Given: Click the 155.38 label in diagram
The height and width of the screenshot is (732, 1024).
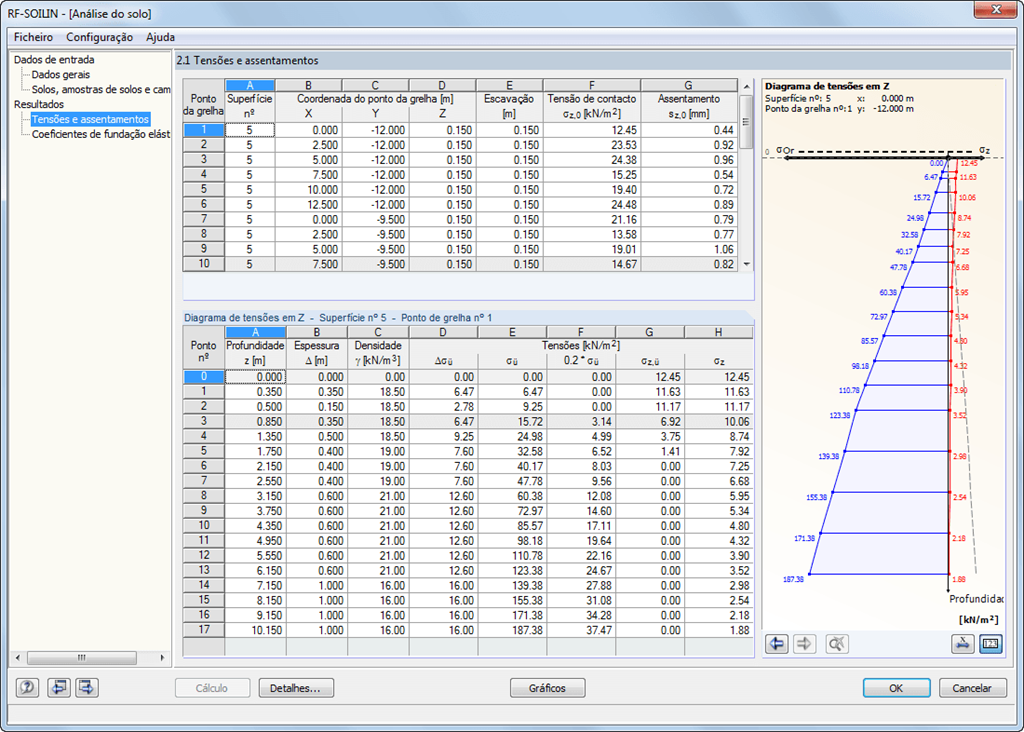Looking at the screenshot, I should (x=816, y=498).
